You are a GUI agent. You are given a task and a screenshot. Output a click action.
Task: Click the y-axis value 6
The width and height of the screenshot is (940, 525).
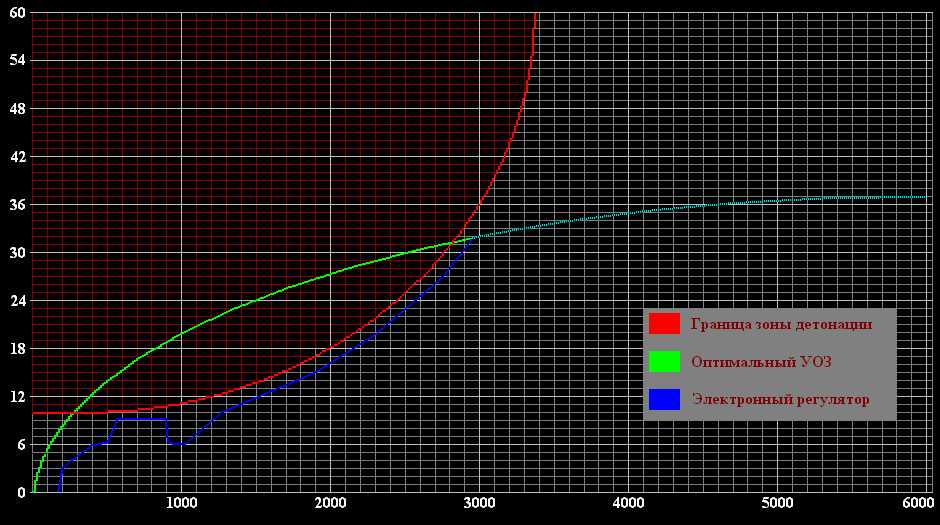click(x=21, y=444)
